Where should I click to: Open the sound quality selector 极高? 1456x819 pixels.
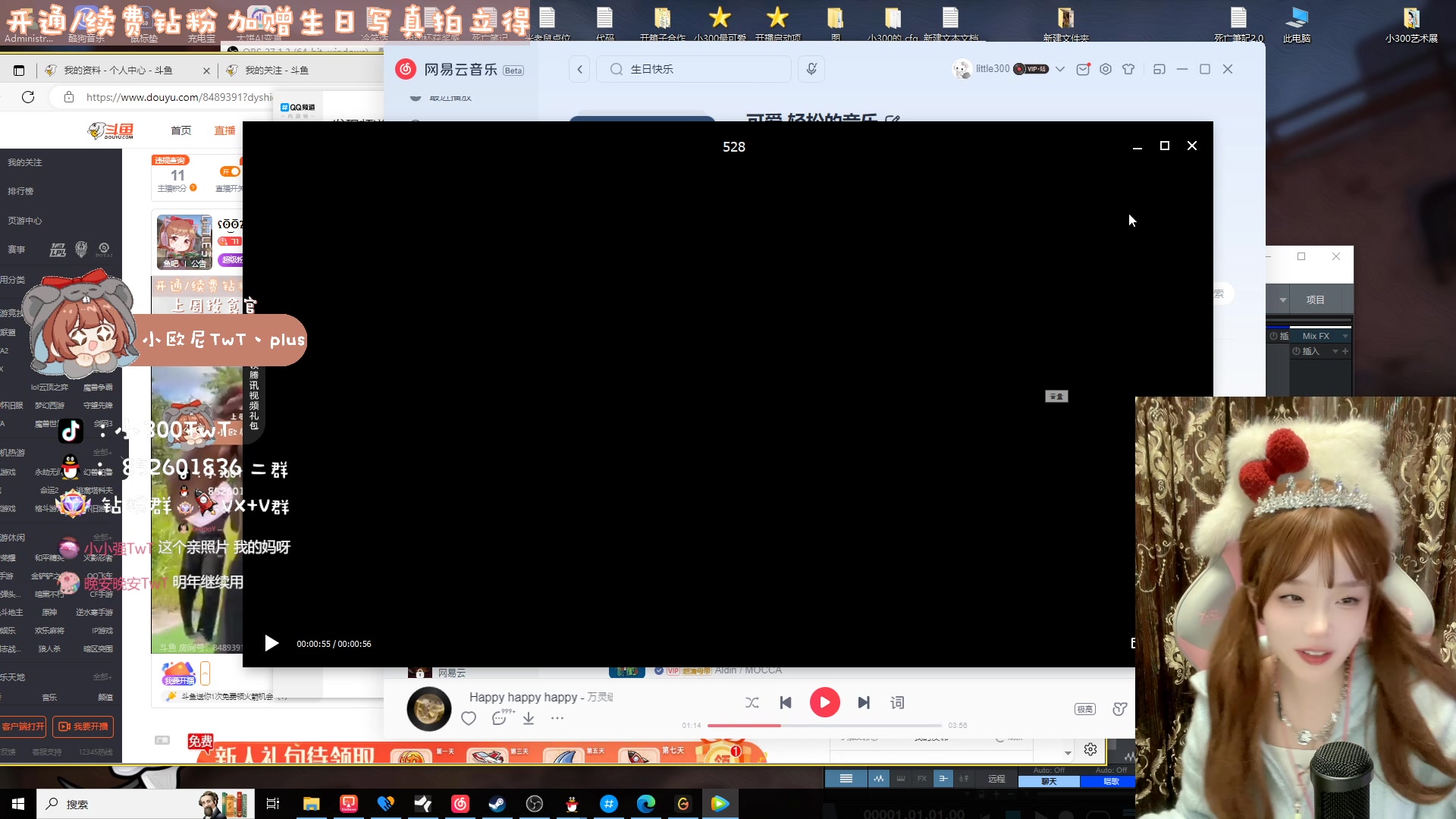[x=1085, y=709]
